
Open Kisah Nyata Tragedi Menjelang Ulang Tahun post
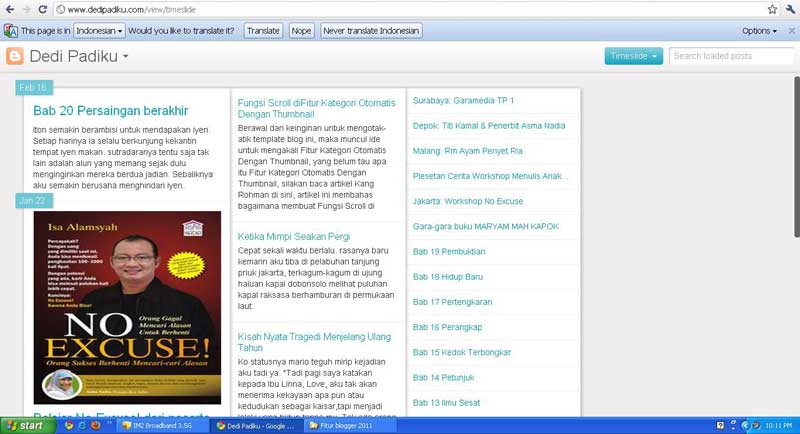(x=314, y=342)
